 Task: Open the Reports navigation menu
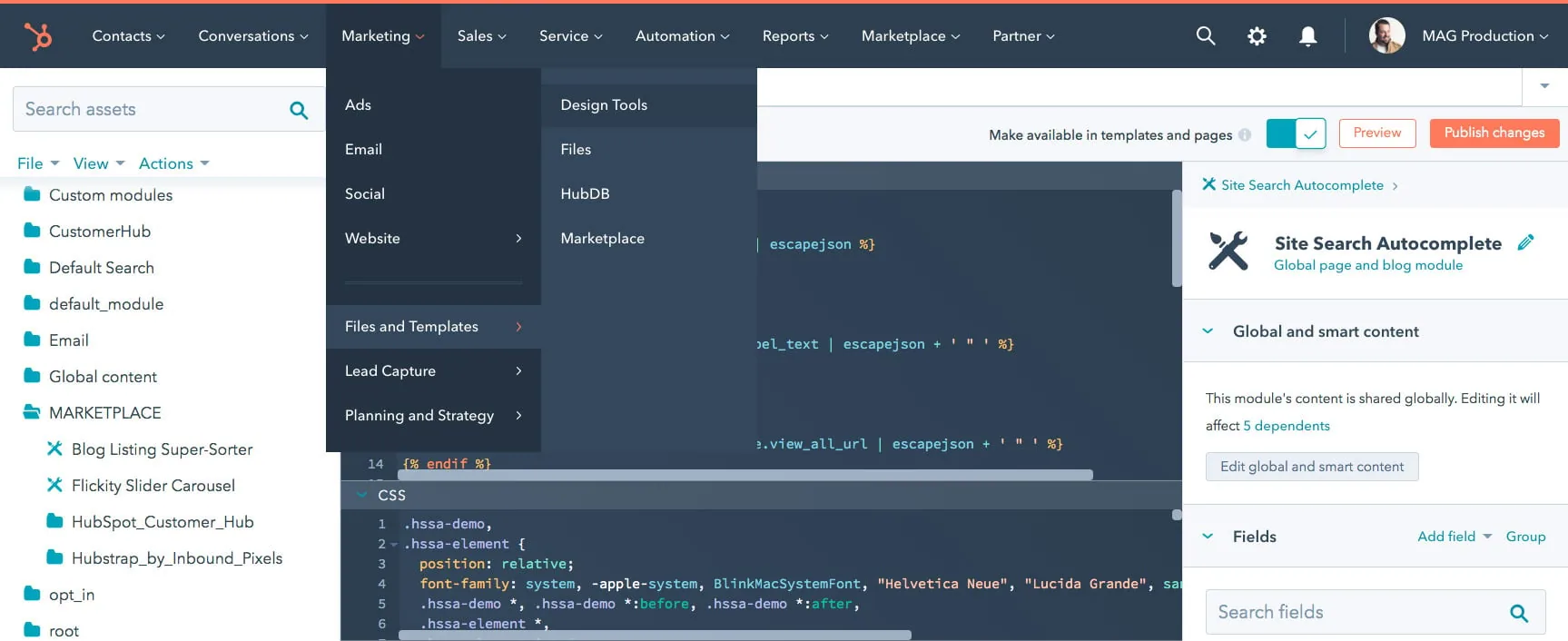pos(795,36)
